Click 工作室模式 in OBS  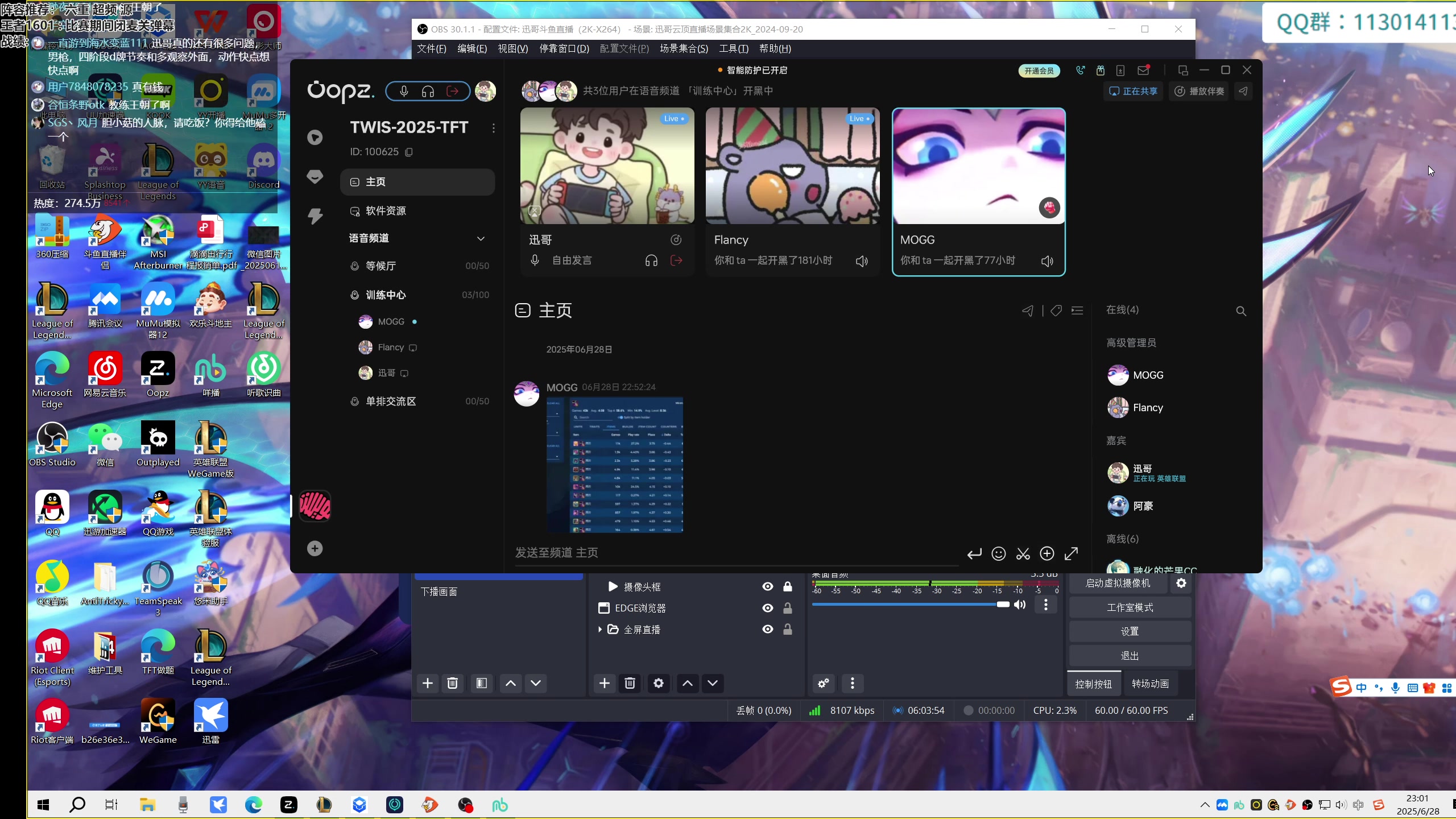click(1130, 608)
